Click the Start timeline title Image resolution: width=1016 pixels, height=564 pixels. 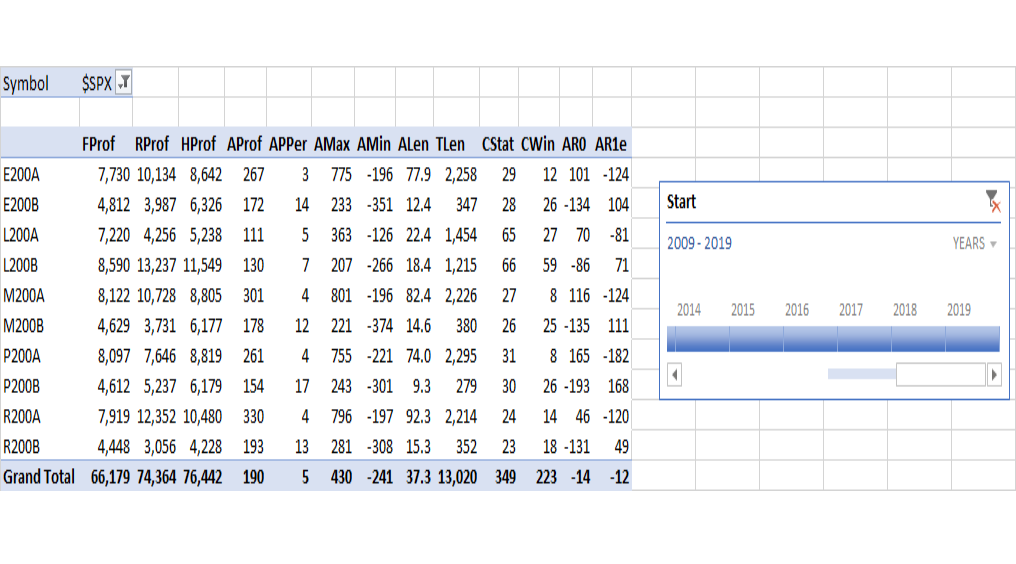[681, 202]
